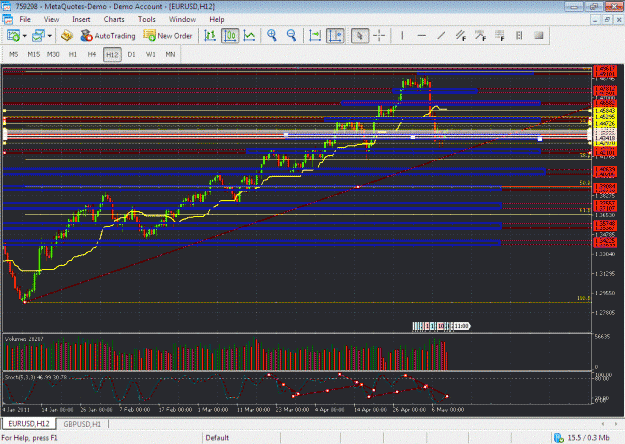Toggle the chart shift icon
This screenshot has height=444, width=625.
335,36
